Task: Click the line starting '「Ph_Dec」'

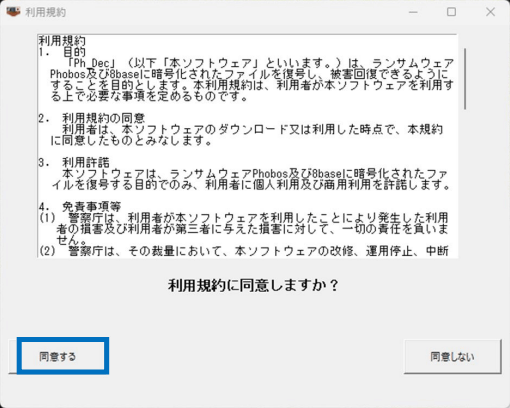Action: [260, 63]
